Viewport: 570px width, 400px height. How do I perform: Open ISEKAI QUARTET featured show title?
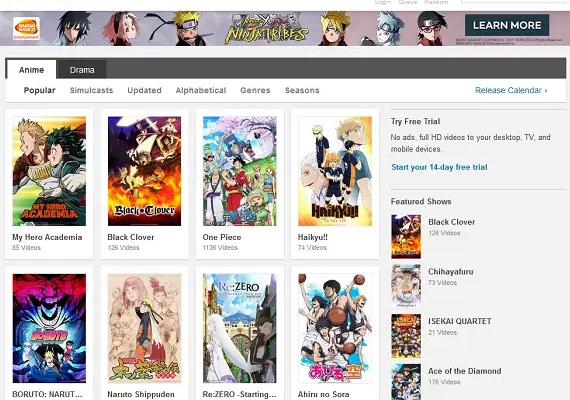(x=459, y=321)
